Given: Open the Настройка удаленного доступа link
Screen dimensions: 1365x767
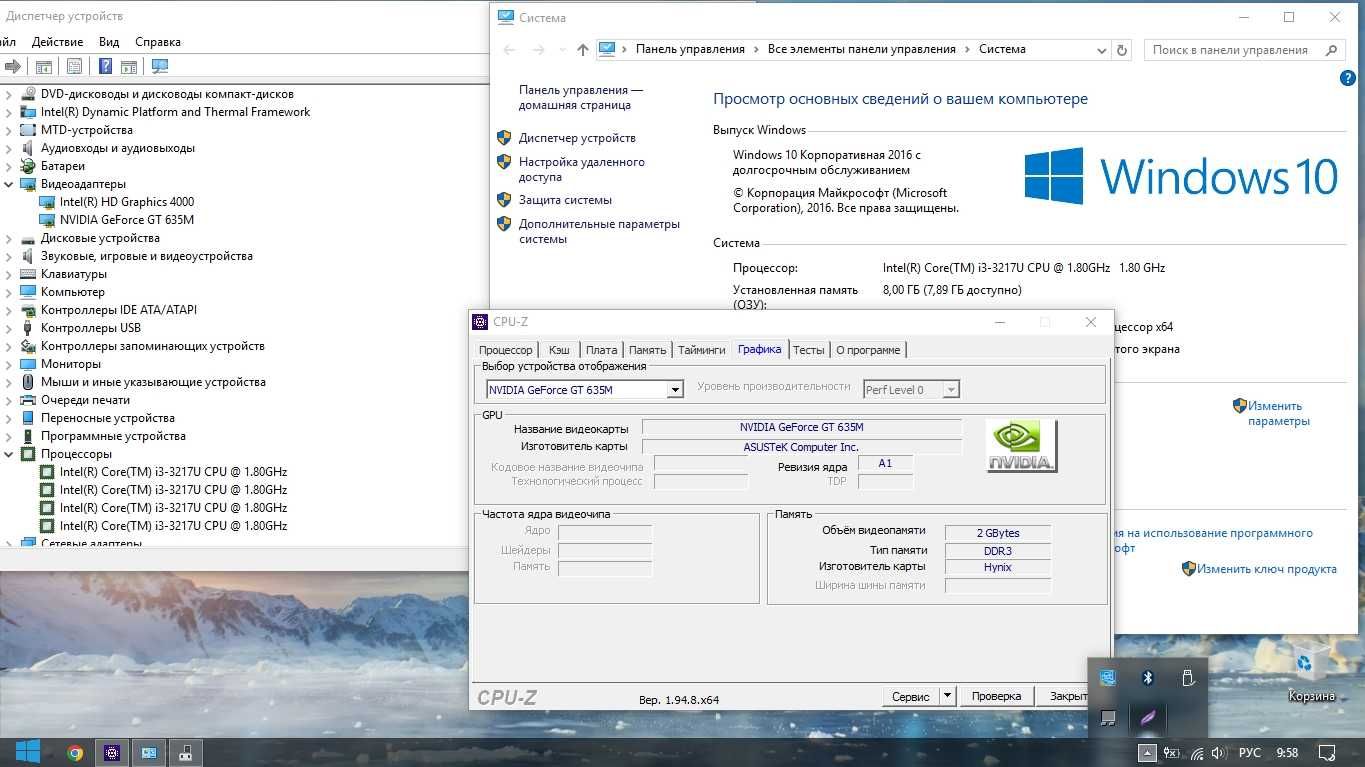Looking at the screenshot, I should click(582, 169).
